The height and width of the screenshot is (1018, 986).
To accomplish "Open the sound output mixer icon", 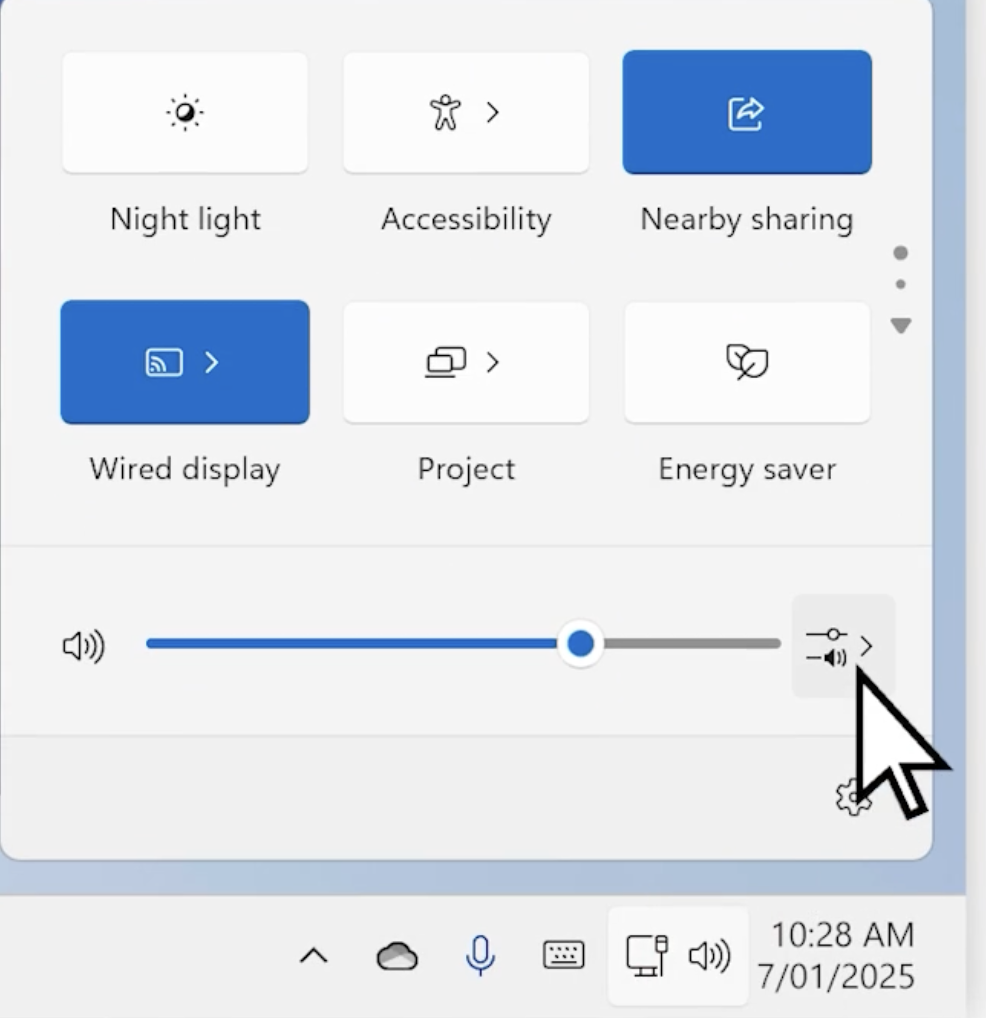I will point(826,647).
